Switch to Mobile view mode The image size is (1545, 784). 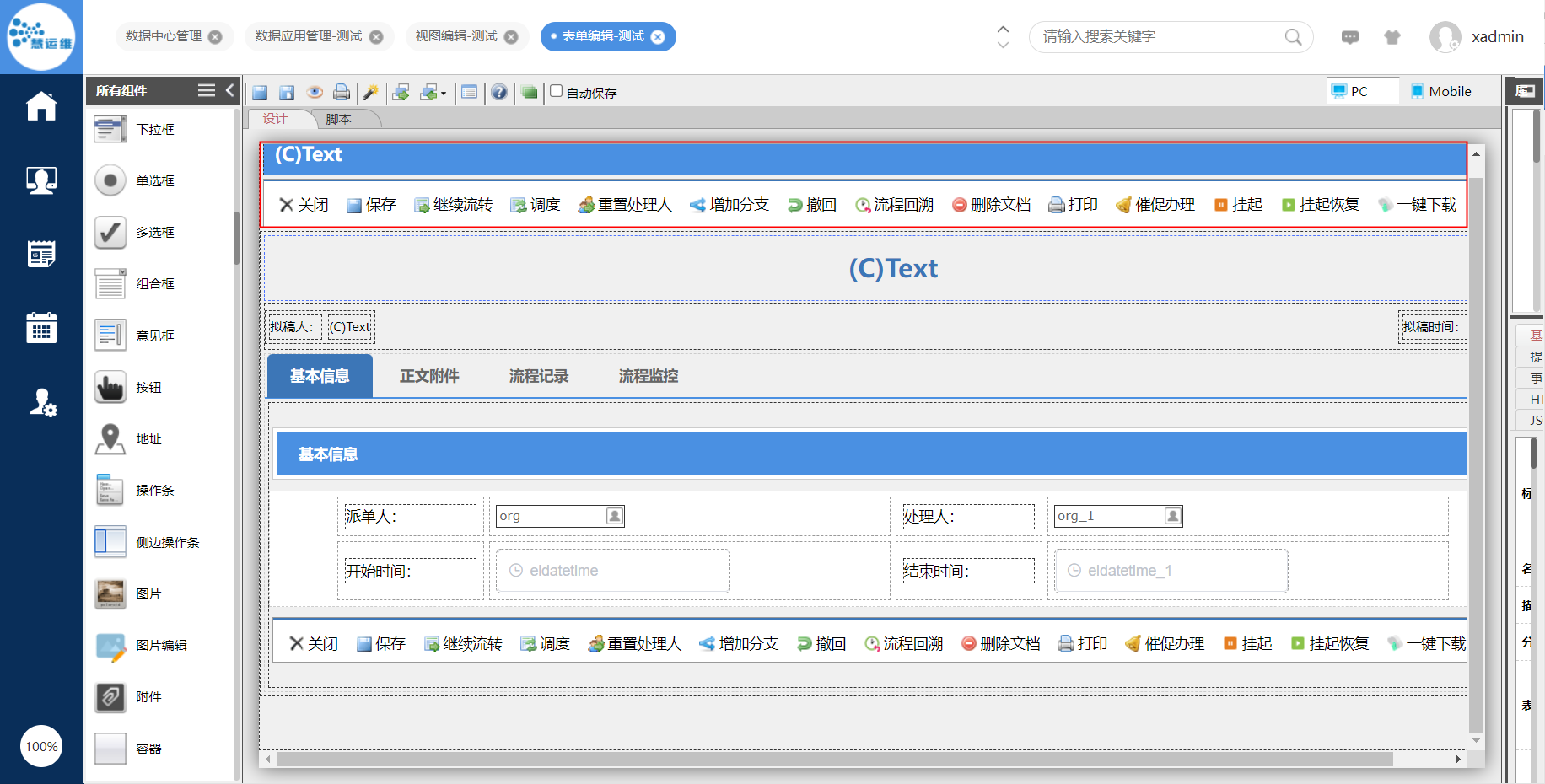pyautogui.click(x=1440, y=91)
